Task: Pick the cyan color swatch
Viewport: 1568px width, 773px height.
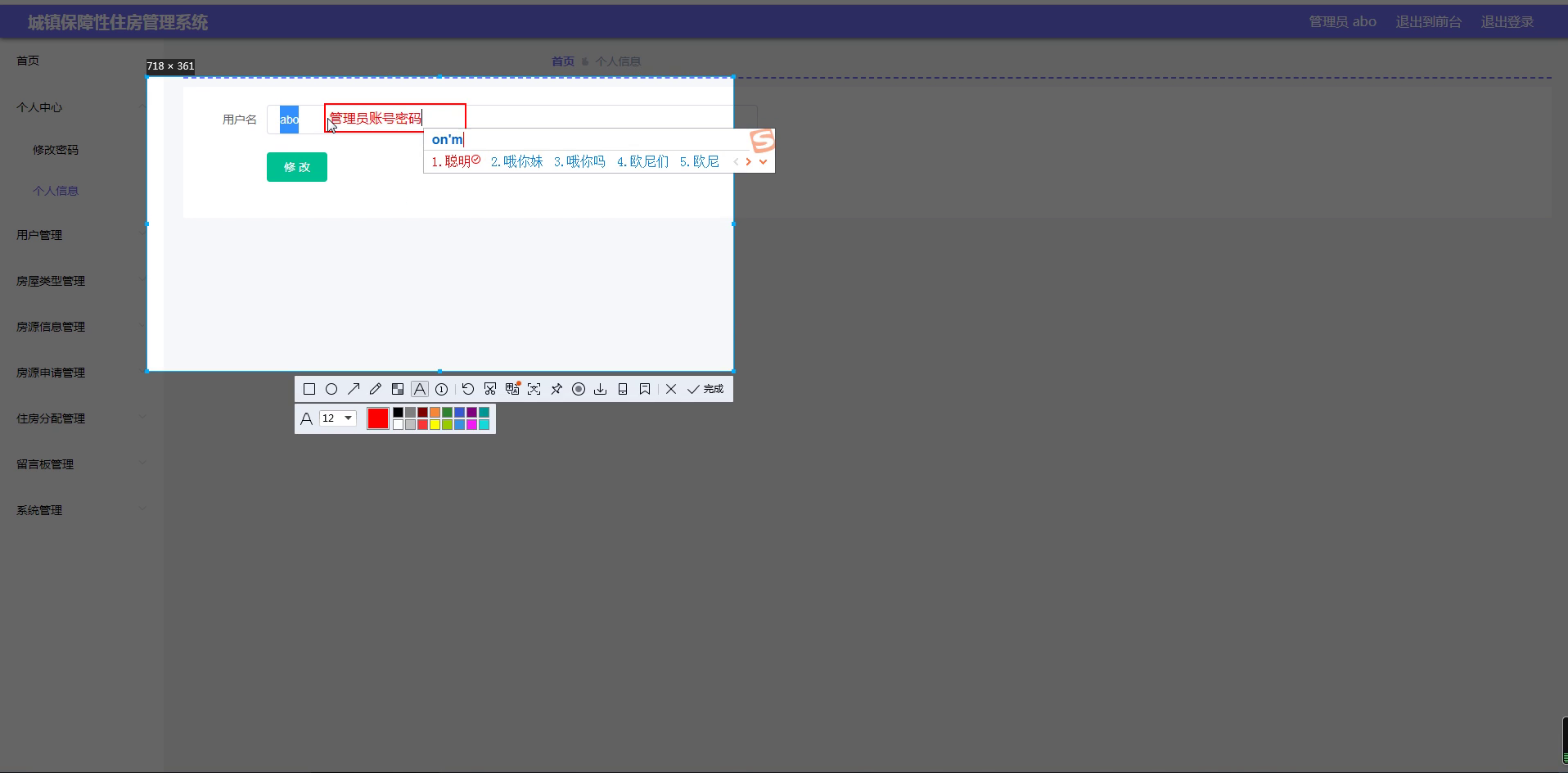Action: (x=484, y=424)
